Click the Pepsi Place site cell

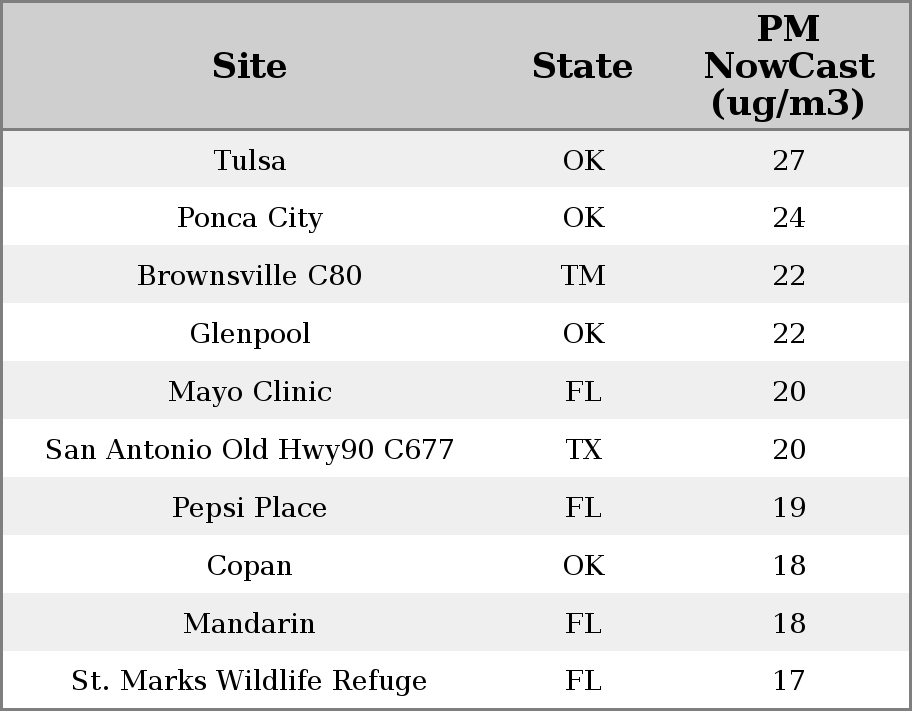pos(250,508)
